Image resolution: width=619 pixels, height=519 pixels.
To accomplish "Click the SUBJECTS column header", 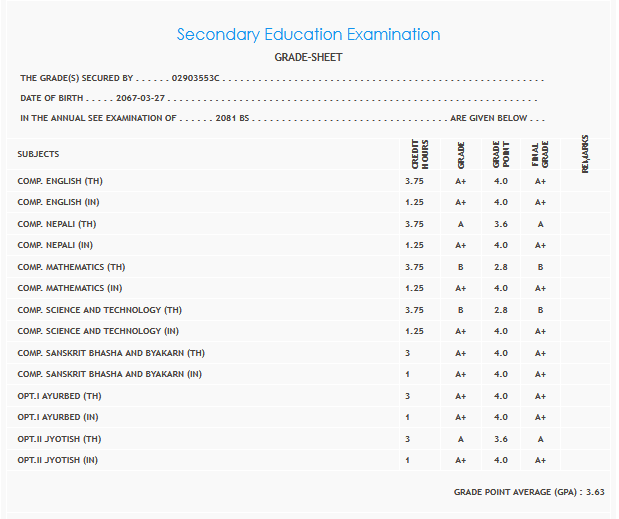I will pos(38,154).
